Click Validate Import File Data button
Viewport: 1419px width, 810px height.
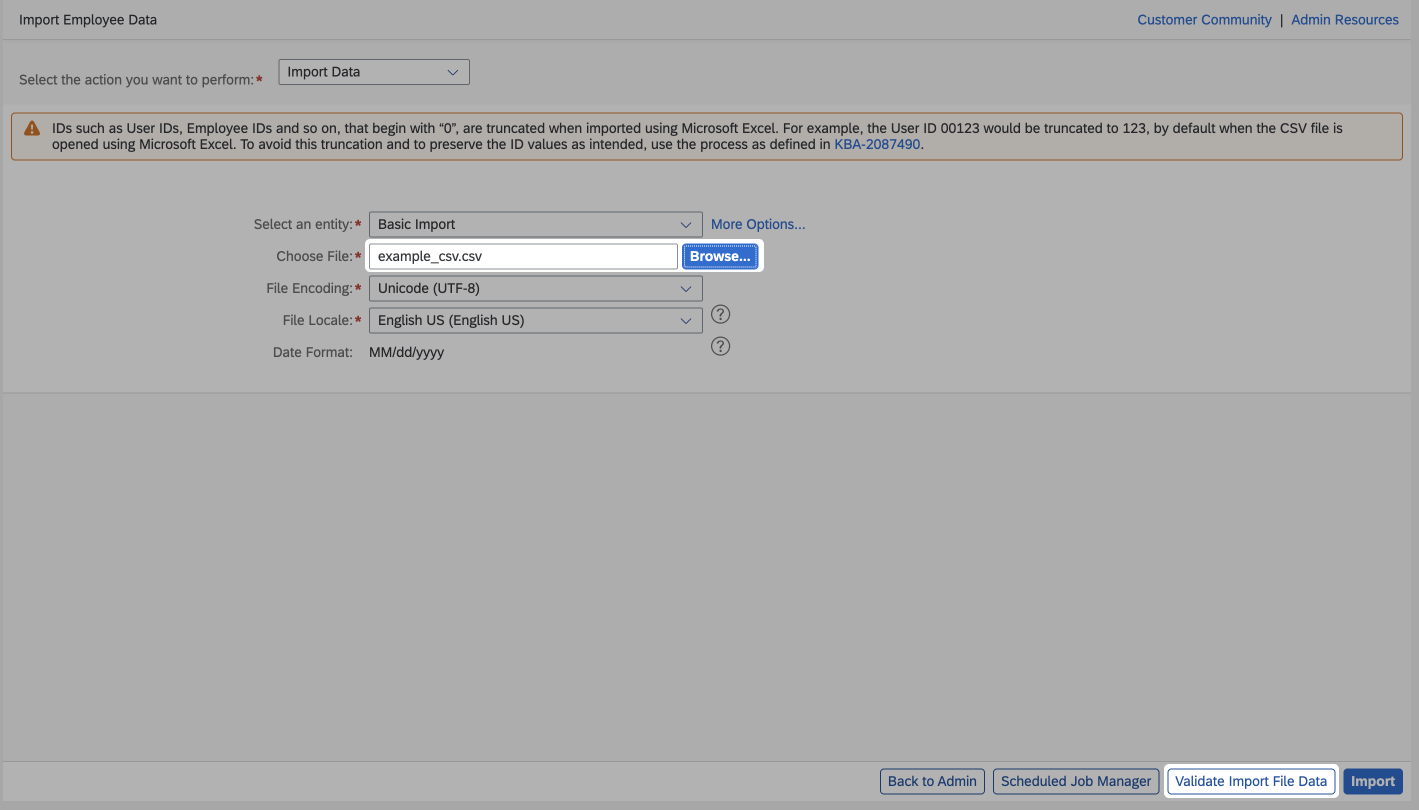pos(1251,781)
